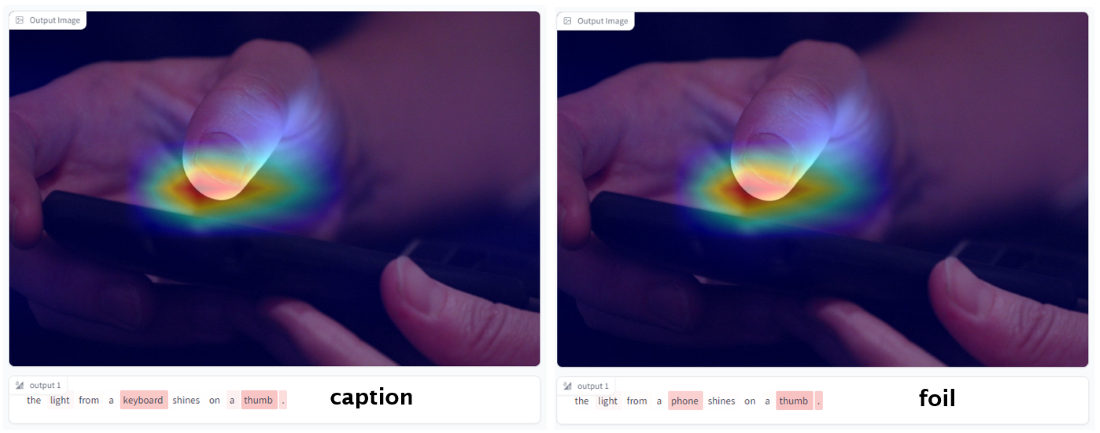Click the word shines in the caption sentence
The height and width of the screenshot is (433, 1100).
pyautogui.click(x=187, y=400)
